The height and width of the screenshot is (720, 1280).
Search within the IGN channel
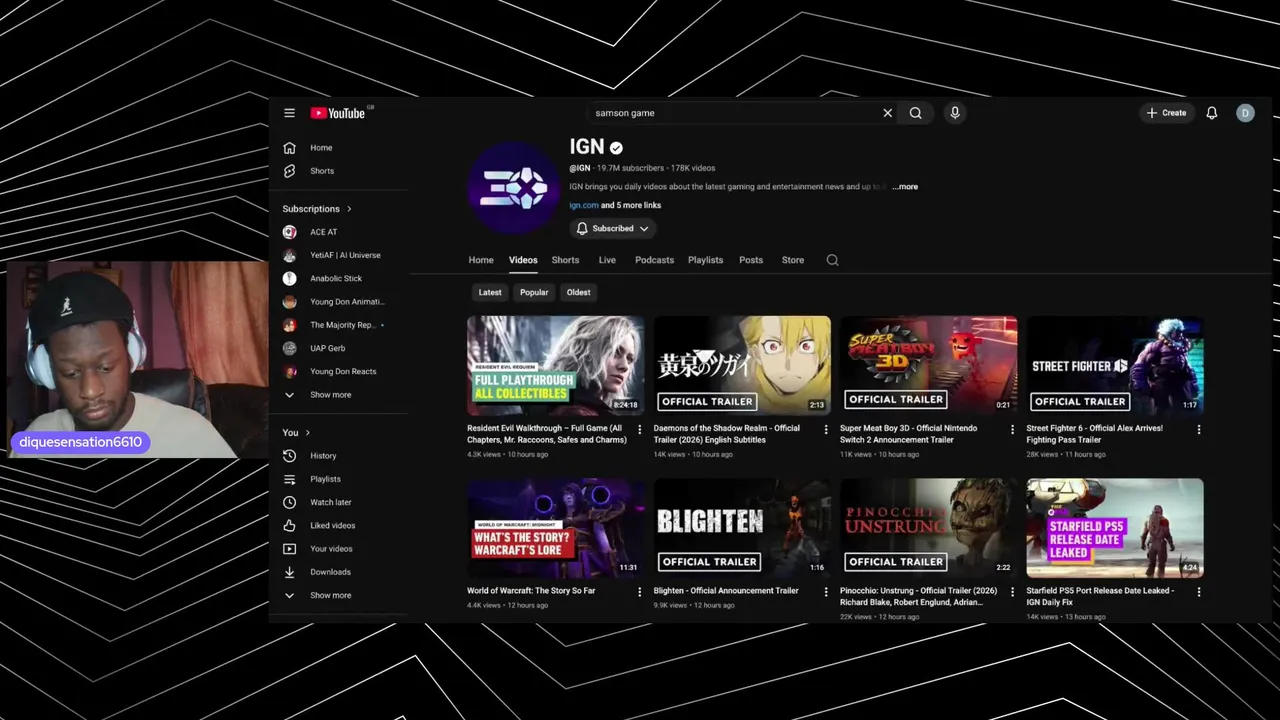[x=832, y=260]
